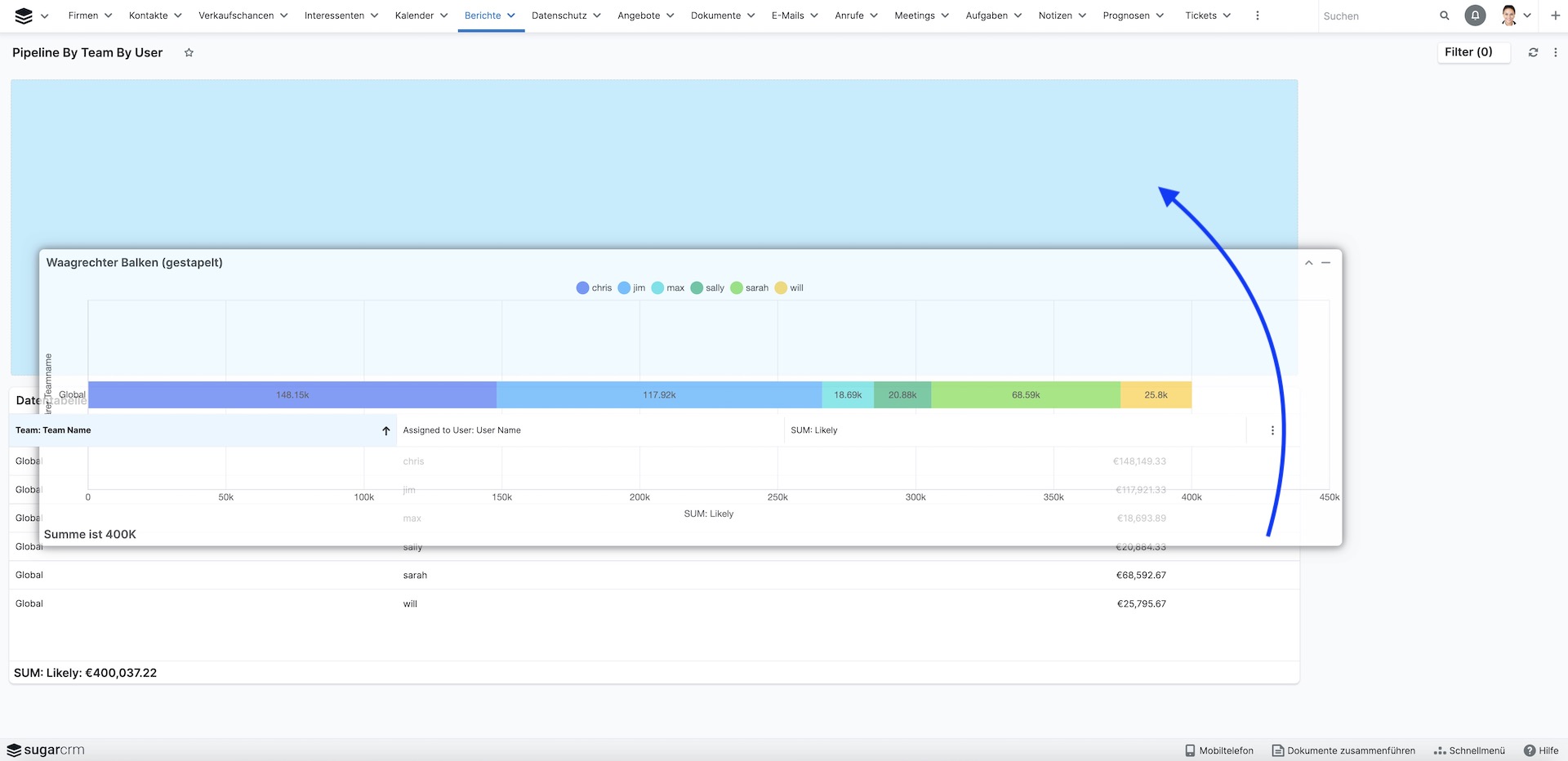The image size is (1568, 761).
Task: Toggle will series in chart legend
Action: coord(789,288)
